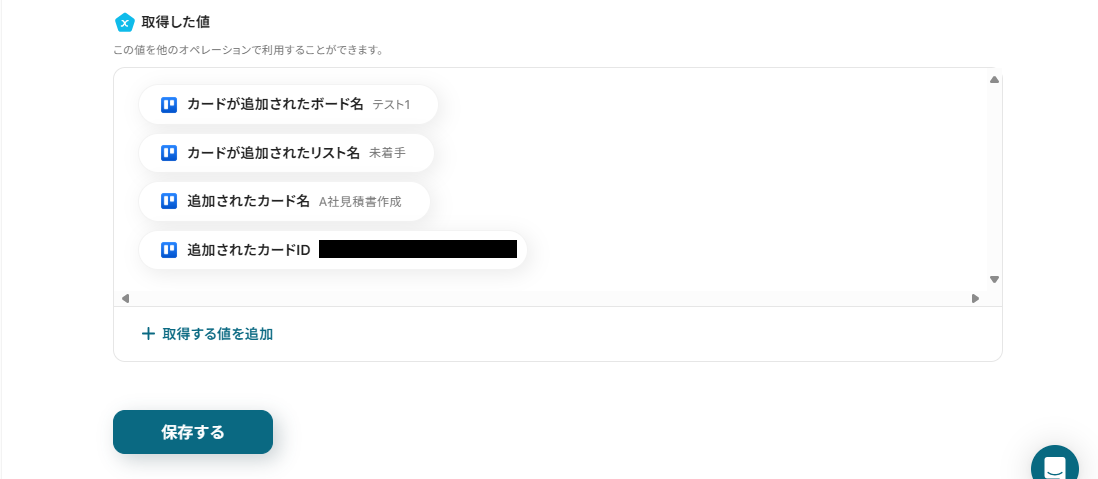This screenshot has height=479, width=1098.
Task: Click the A社見積書作成 value text
Action: tap(360, 202)
